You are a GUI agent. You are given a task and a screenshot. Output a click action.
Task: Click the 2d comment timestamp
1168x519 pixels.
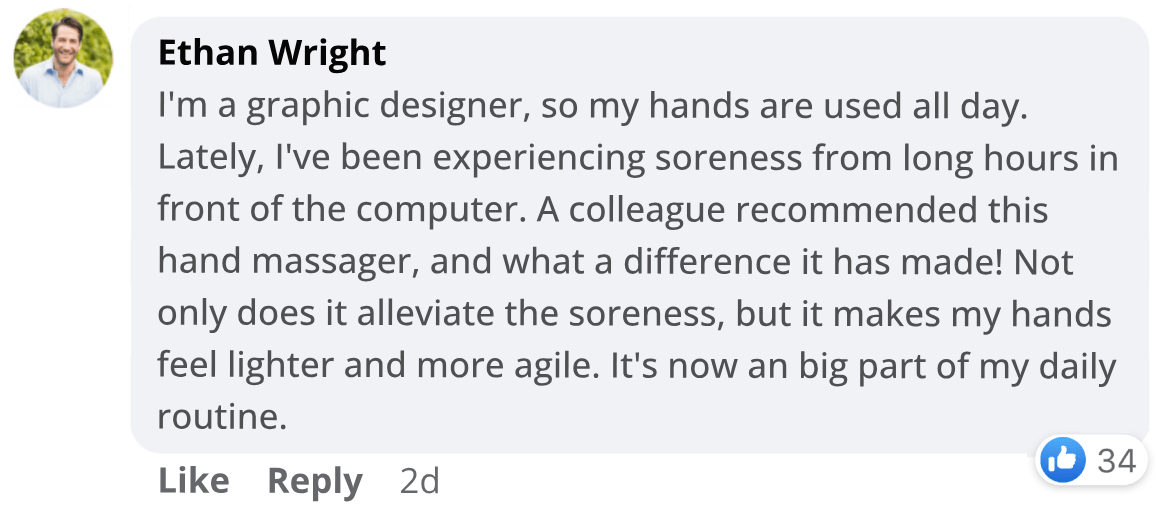tap(419, 481)
